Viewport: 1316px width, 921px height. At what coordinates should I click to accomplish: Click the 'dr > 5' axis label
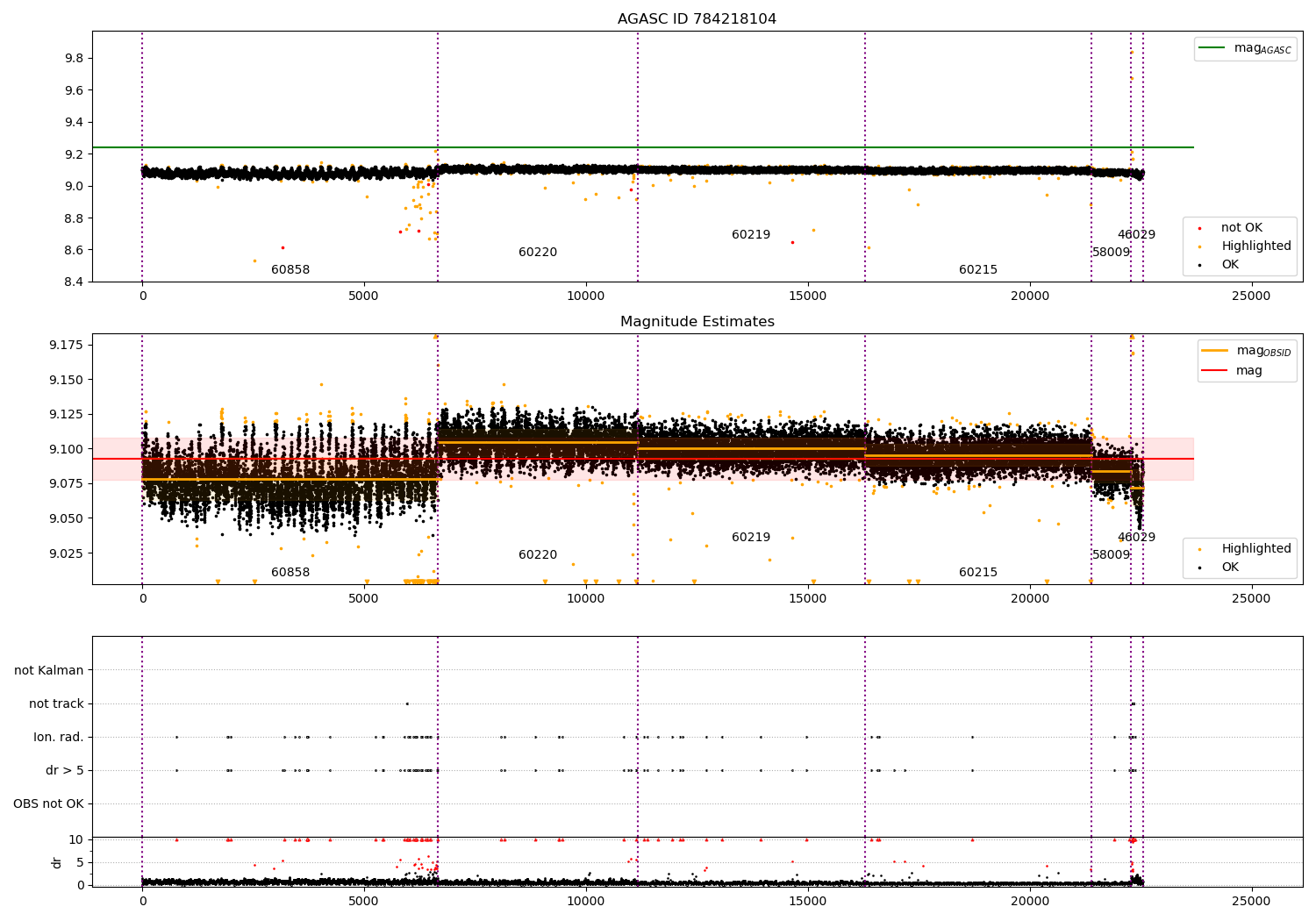point(65,771)
